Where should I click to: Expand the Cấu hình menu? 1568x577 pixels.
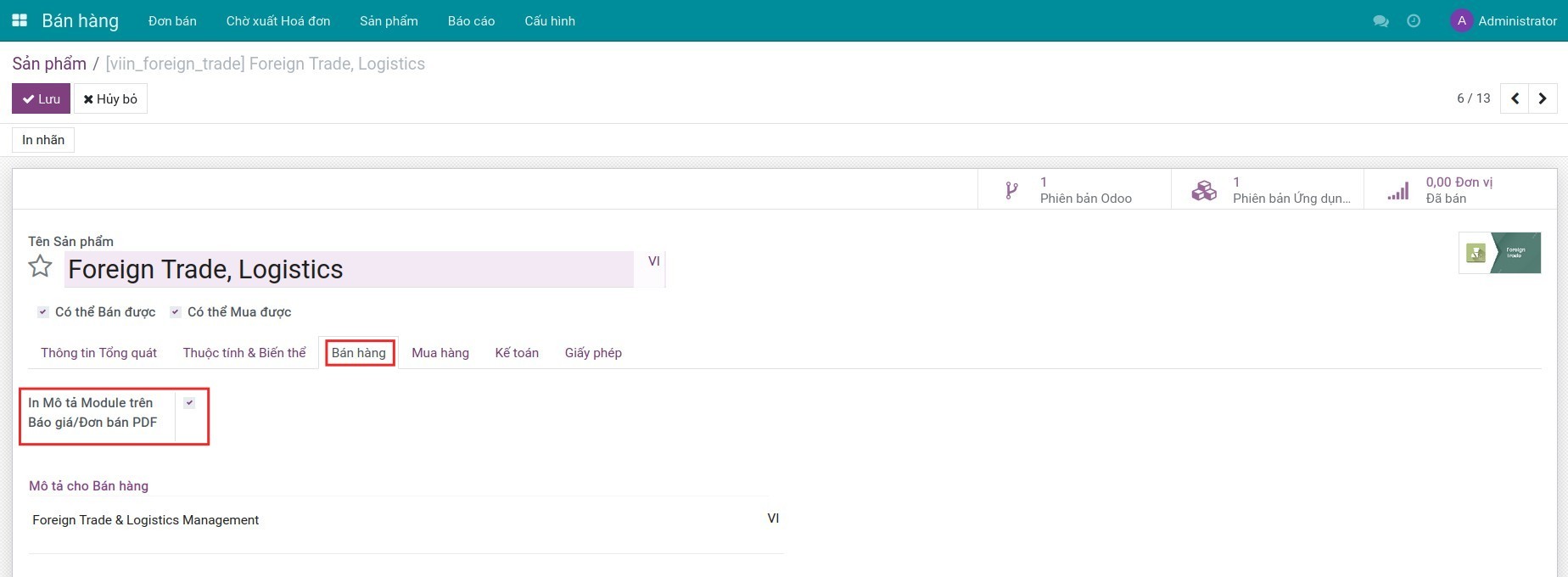point(549,21)
